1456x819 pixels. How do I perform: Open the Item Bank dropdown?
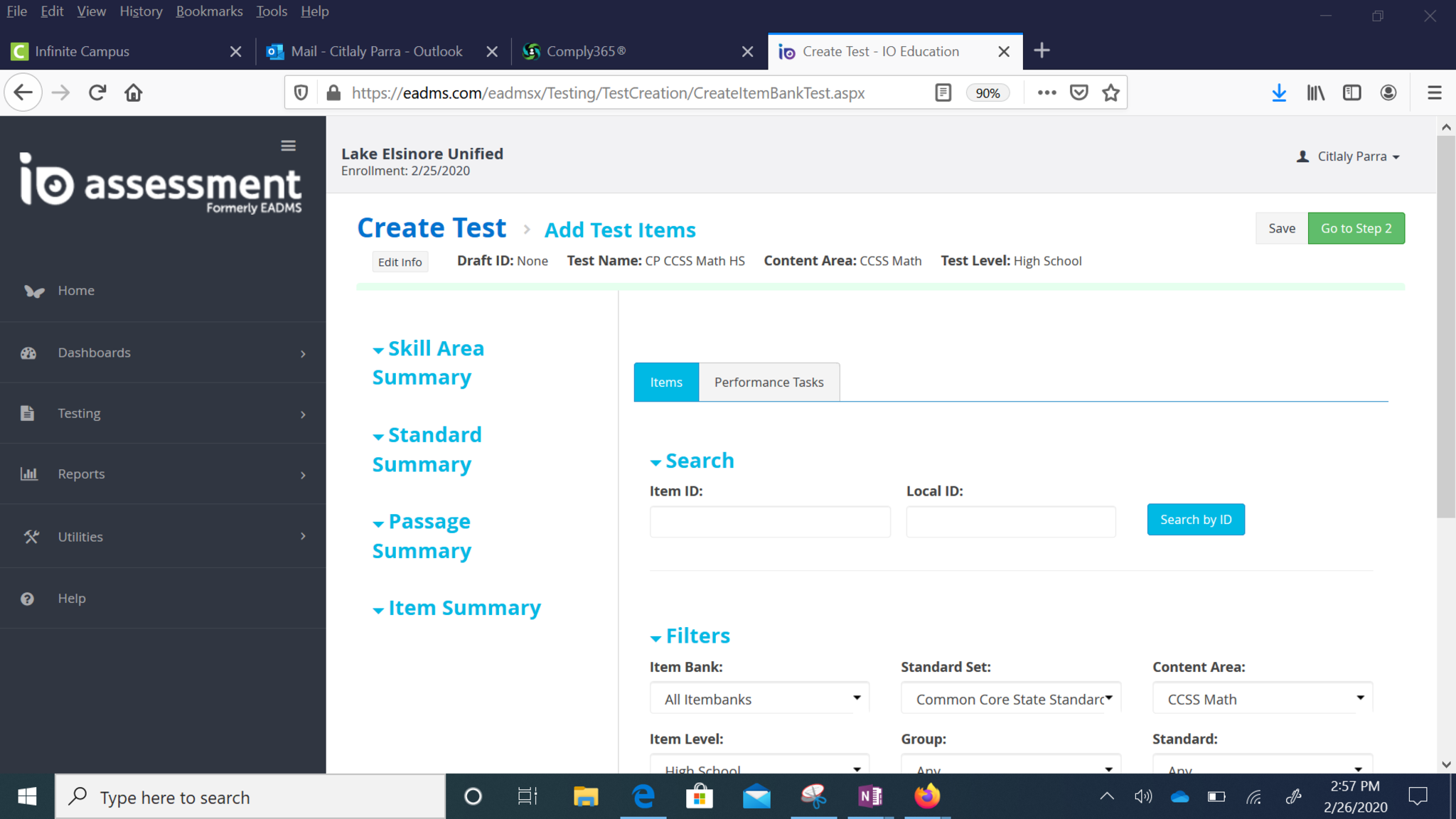click(759, 699)
